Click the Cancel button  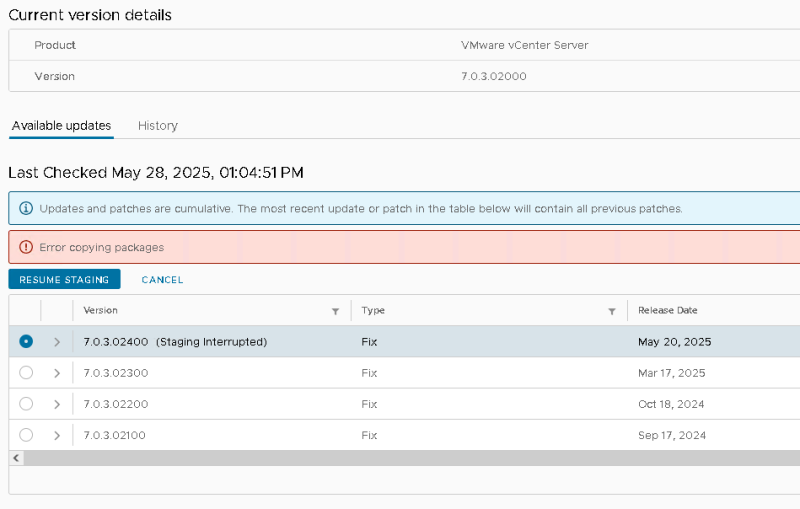click(162, 279)
